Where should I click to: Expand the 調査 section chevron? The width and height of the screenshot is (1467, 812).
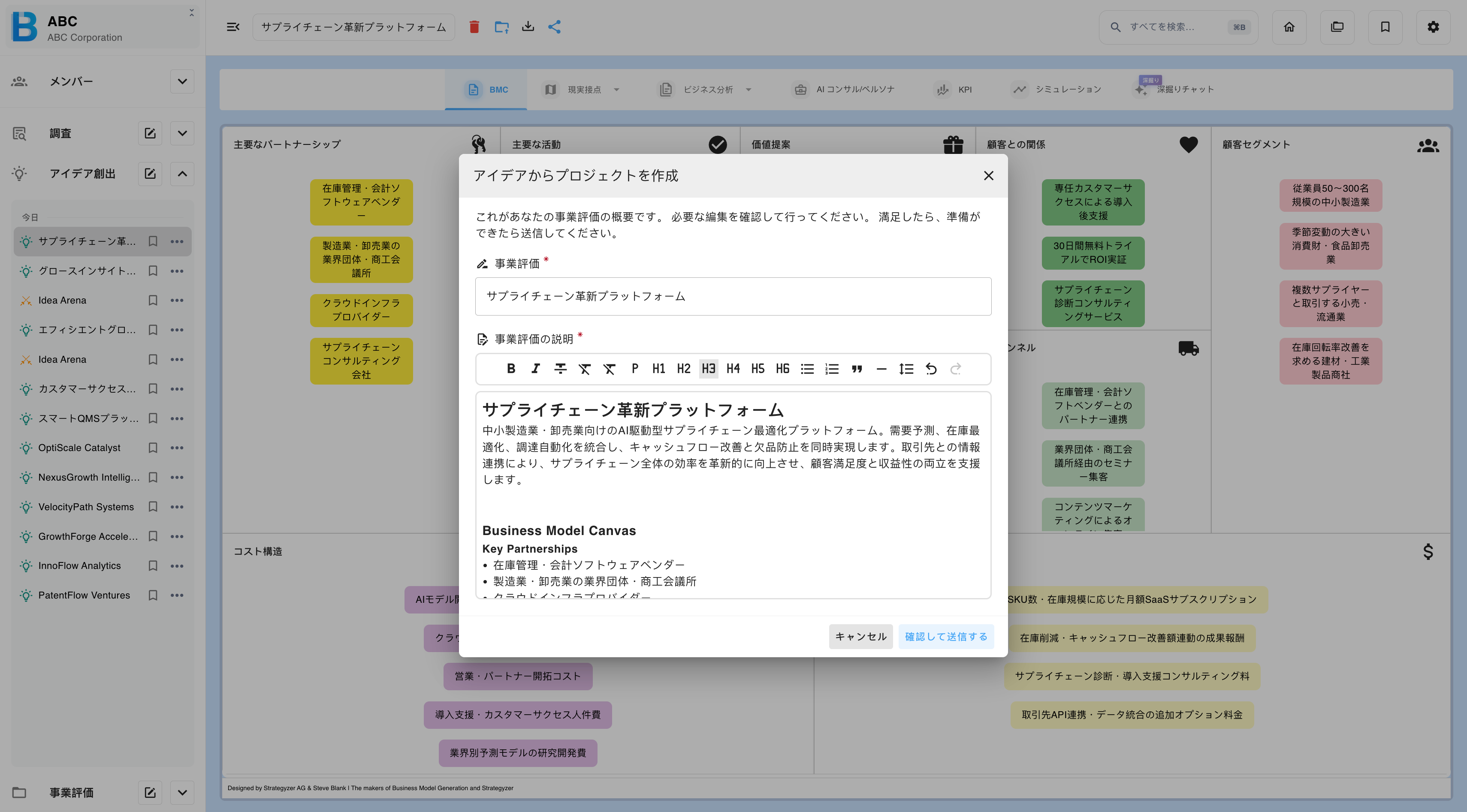[182, 133]
